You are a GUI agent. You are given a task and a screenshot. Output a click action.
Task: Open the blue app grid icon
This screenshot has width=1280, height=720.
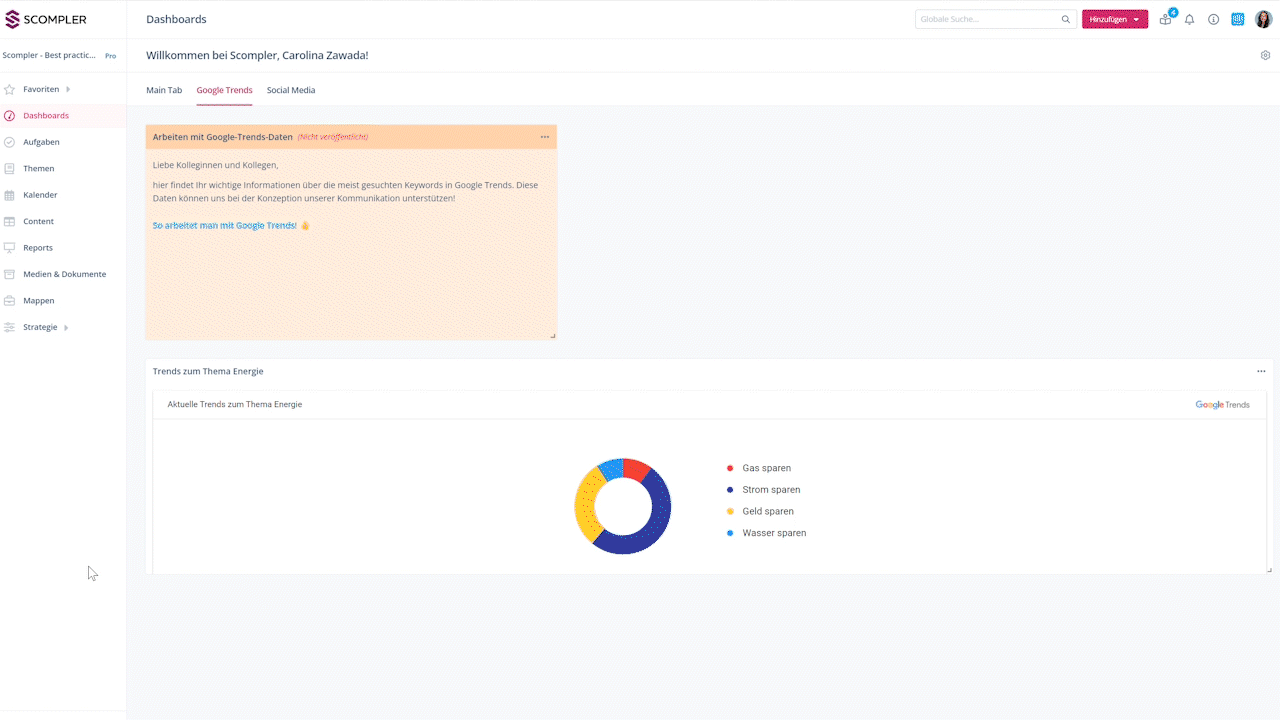tap(1238, 19)
